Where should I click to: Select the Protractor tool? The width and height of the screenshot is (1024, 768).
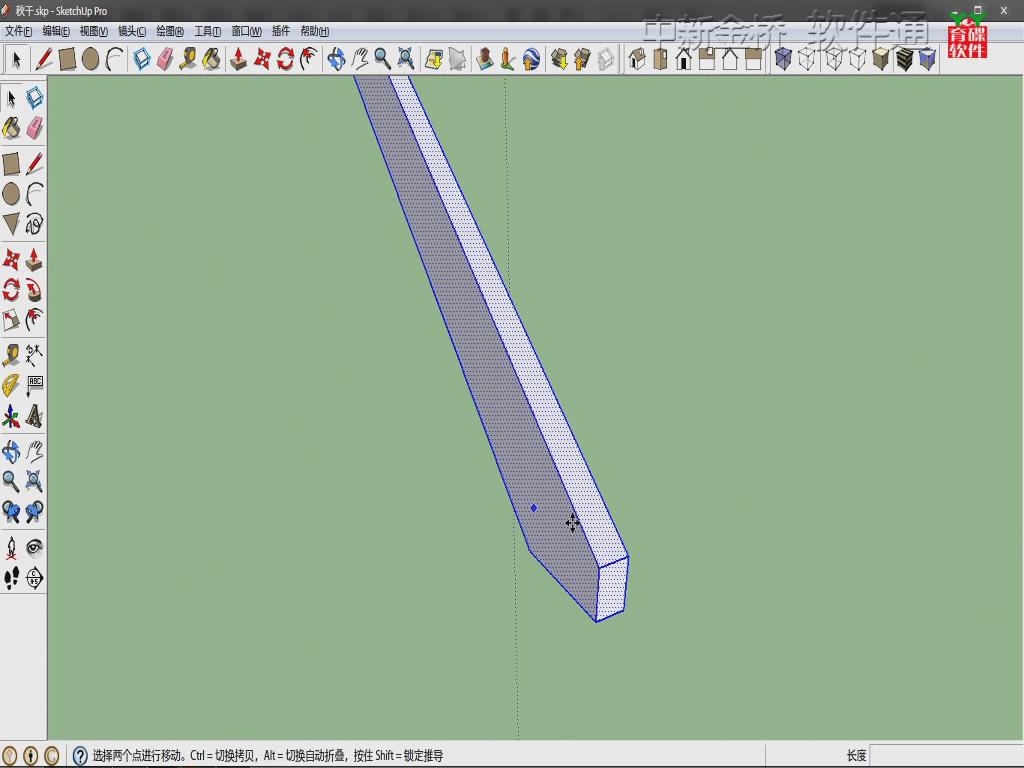[11, 385]
